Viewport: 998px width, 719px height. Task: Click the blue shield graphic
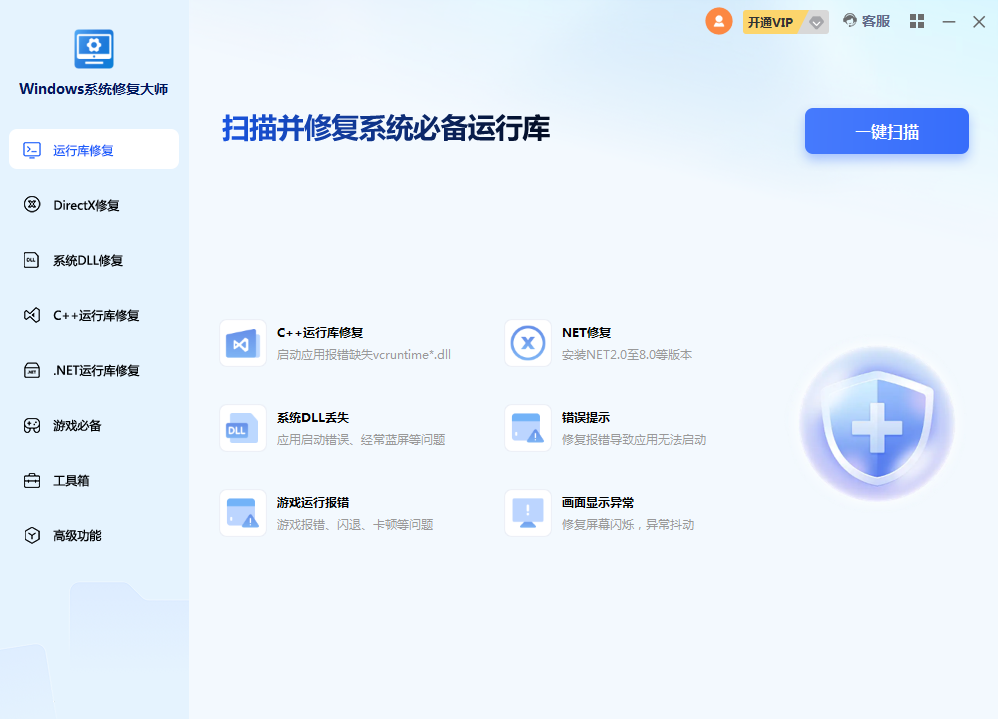[877, 425]
